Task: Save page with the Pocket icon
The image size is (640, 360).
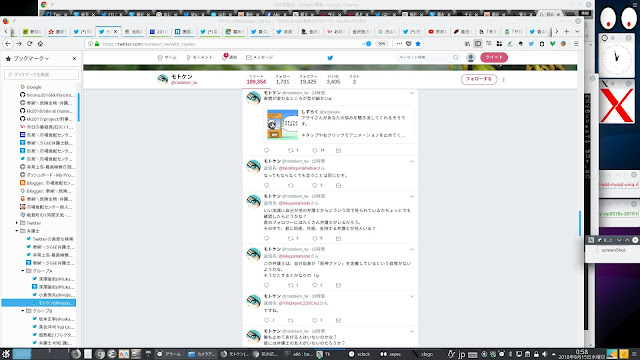Action: [x=409, y=44]
